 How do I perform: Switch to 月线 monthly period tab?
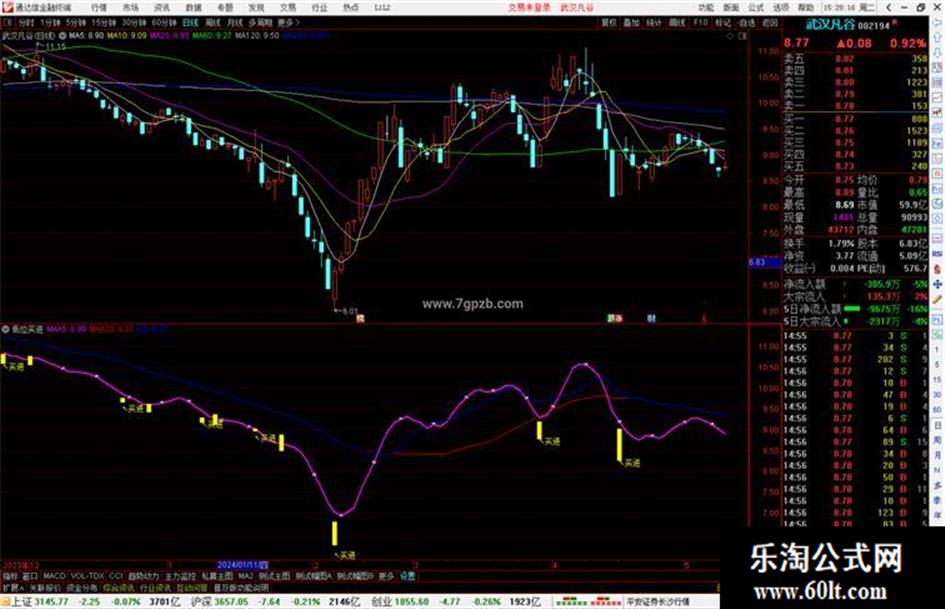[x=234, y=23]
